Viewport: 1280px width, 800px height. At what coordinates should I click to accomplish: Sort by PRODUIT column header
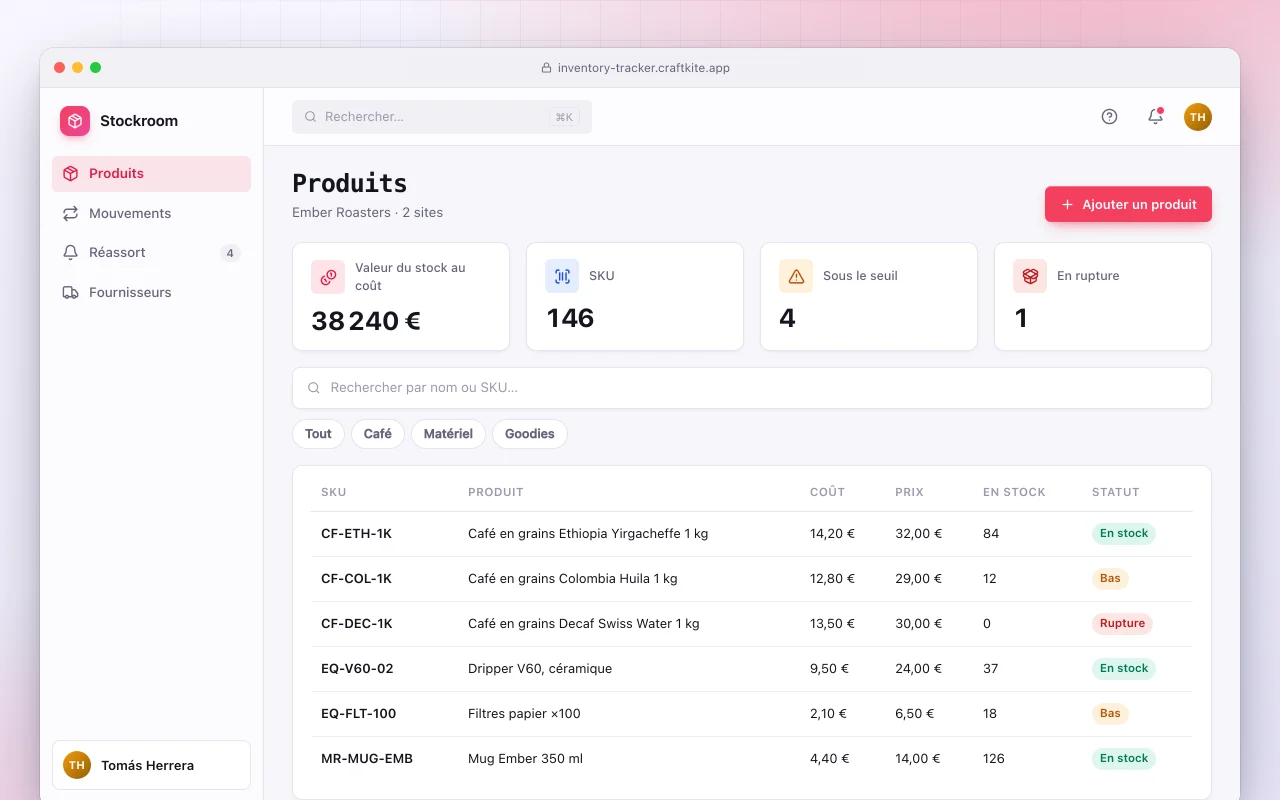pyautogui.click(x=496, y=492)
